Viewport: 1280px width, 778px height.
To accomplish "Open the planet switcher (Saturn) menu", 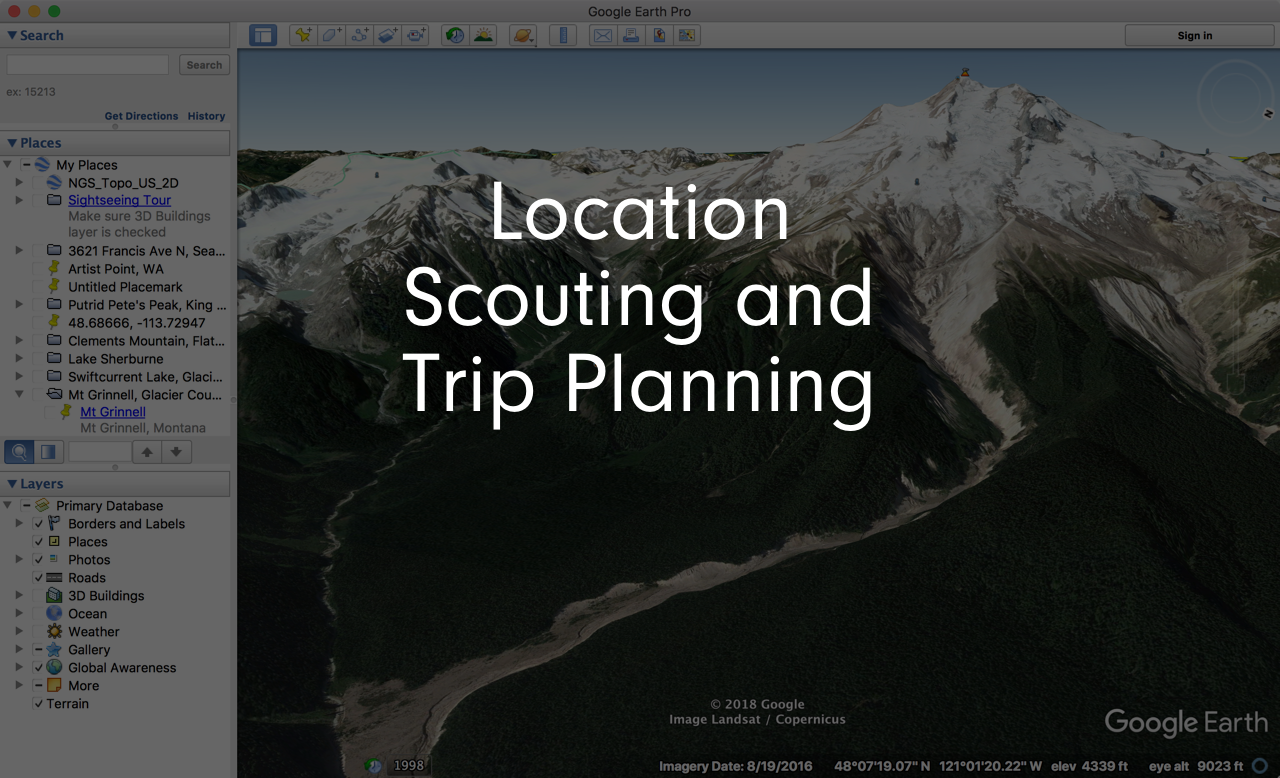I will (523, 35).
